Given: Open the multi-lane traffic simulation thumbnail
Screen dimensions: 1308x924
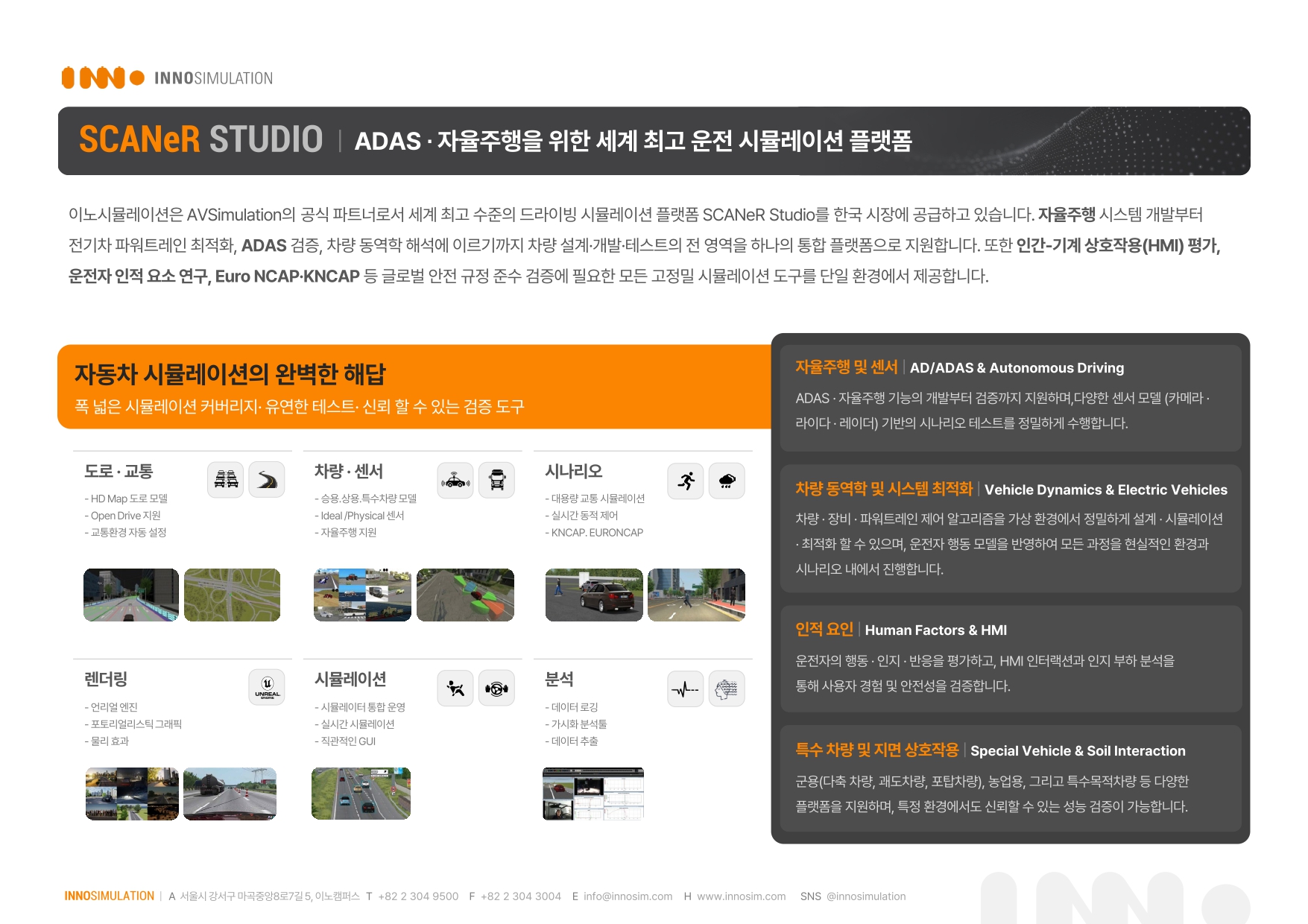Looking at the screenshot, I should [x=361, y=794].
